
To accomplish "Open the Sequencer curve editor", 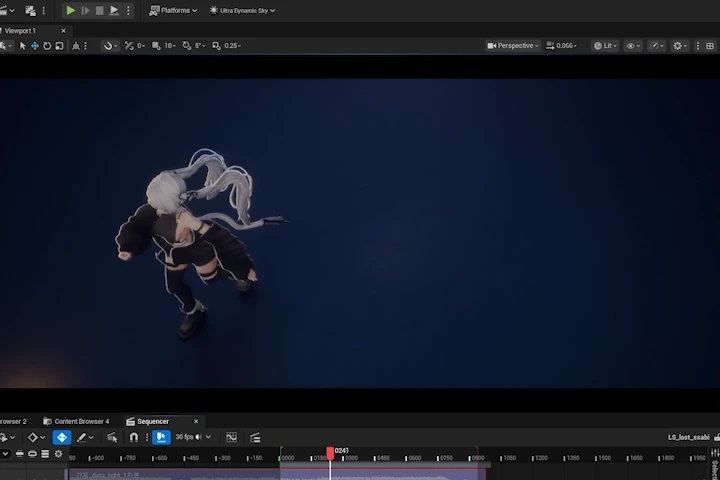I will [x=231, y=437].
